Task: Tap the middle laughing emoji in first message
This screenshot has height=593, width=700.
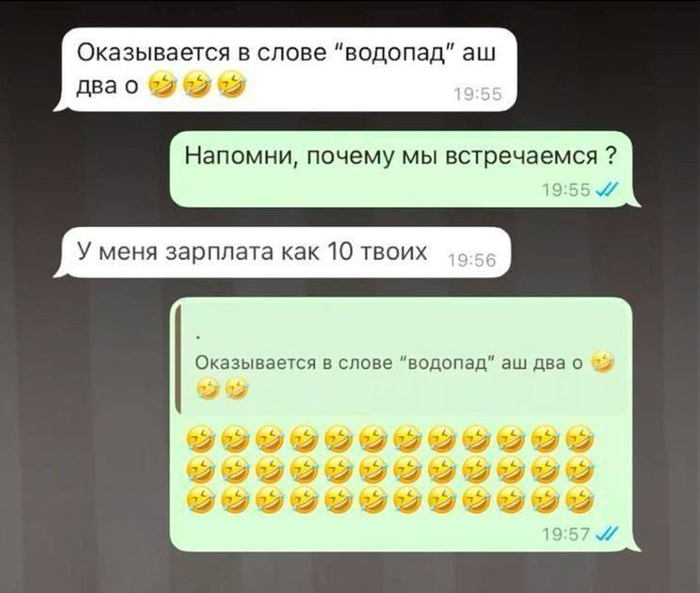Action: [x=196, y=85]
